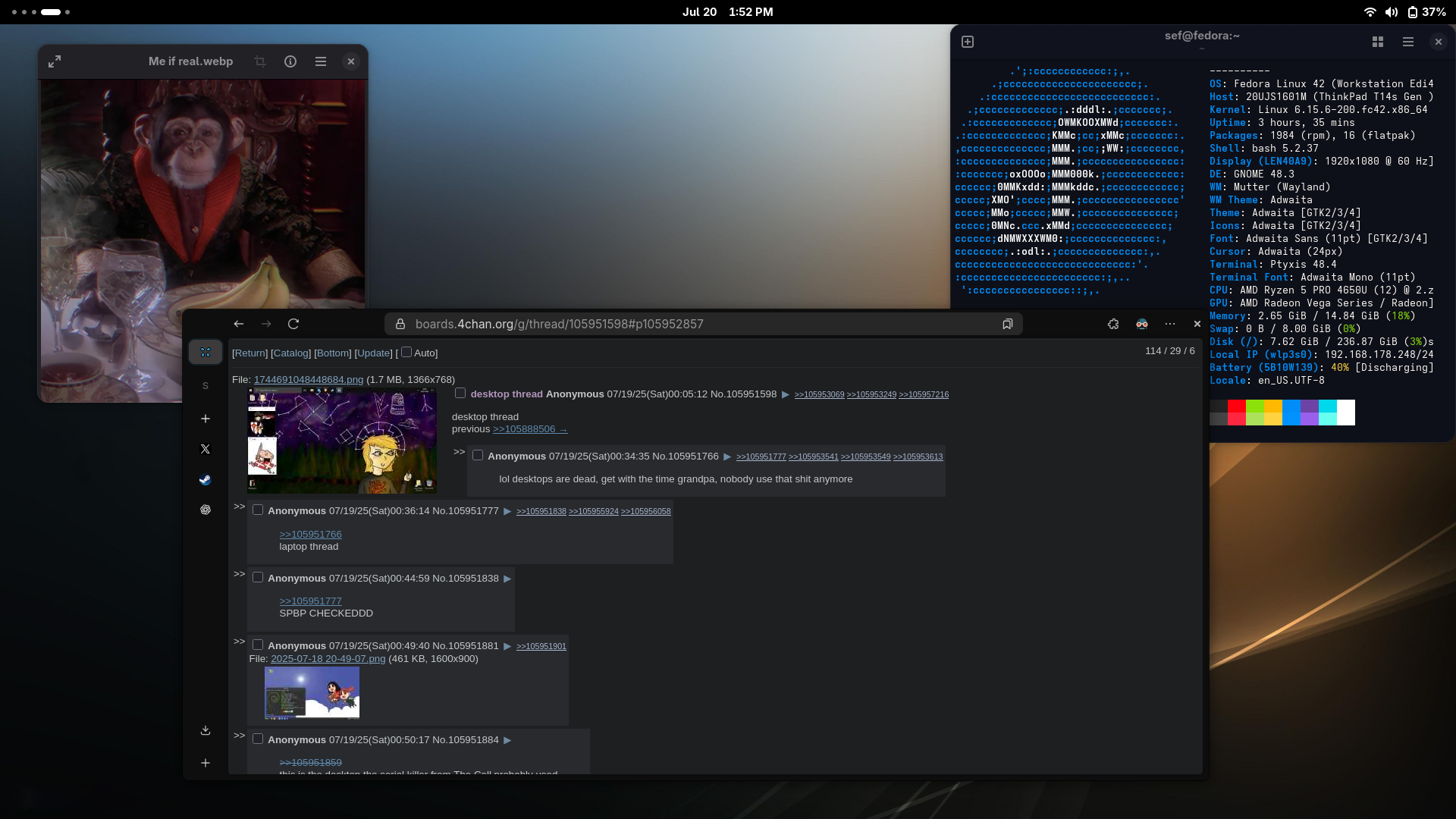The width and height of the screenshot is (1456, 819).
Task: Go forward in the browser
Action: click(x=266, y=324)
